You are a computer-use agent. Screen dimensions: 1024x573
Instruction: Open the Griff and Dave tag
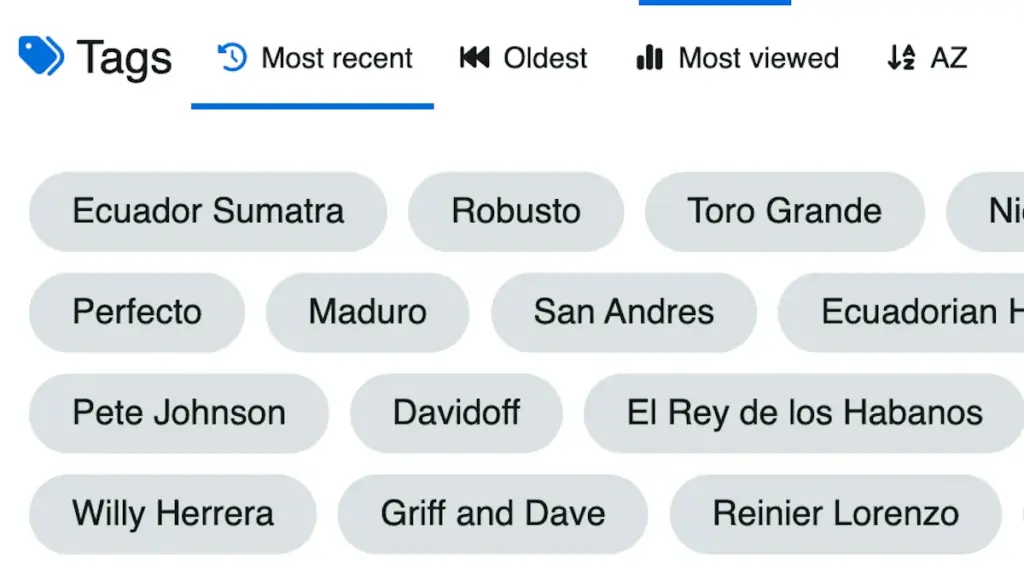coord(493,514)
